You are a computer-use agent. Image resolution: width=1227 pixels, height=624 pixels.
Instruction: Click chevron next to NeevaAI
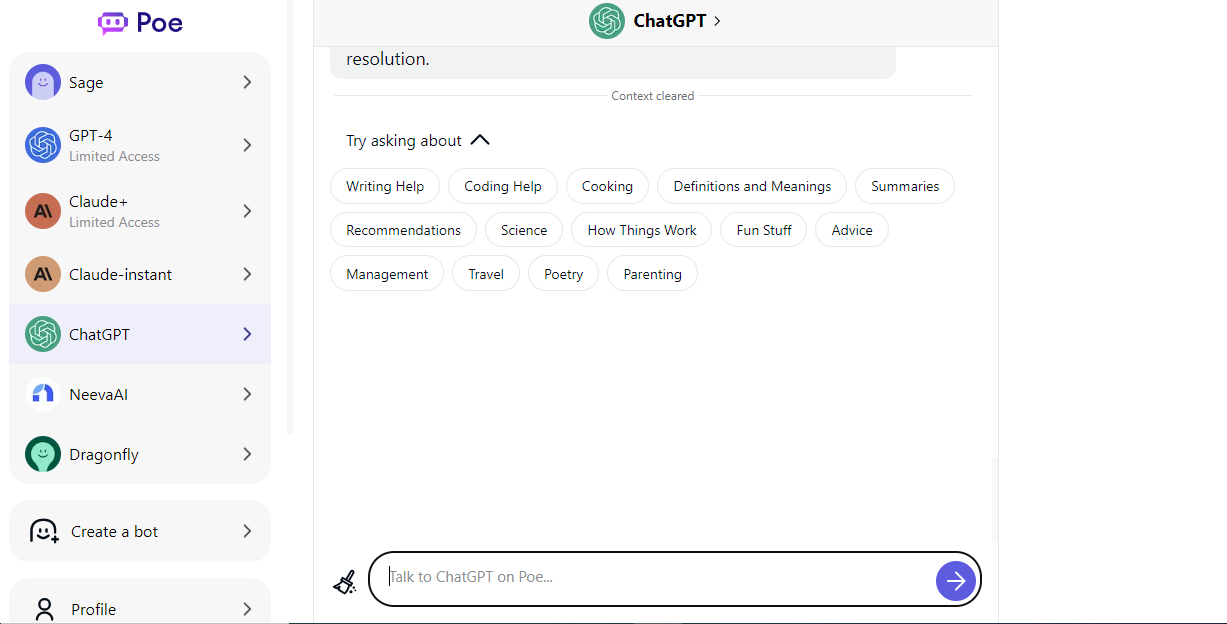[x=247, y=394]
